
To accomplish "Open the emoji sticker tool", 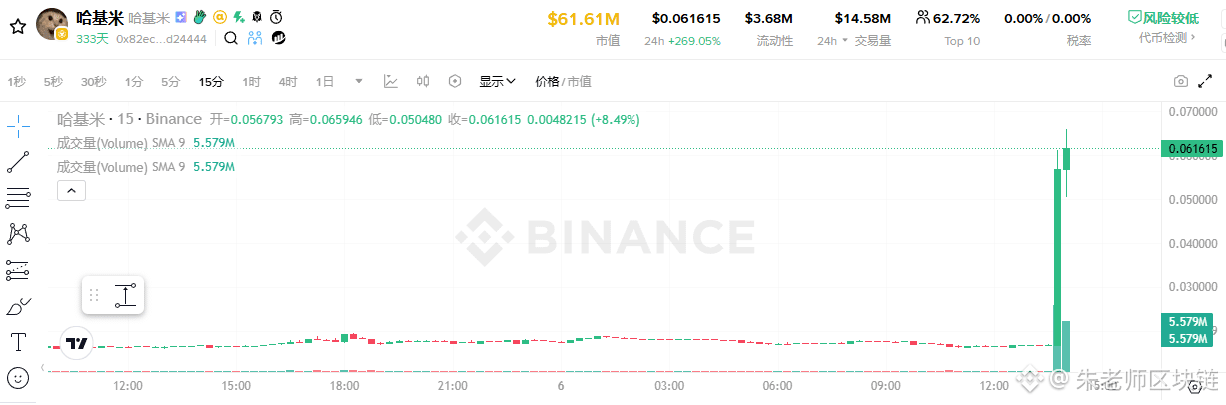I will click(18, 378).
